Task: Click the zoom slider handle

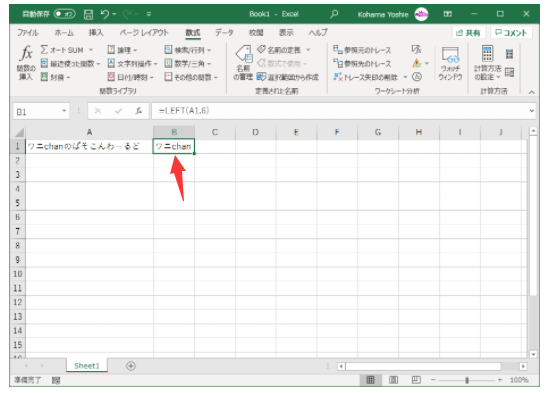Action: coord(467,380)
